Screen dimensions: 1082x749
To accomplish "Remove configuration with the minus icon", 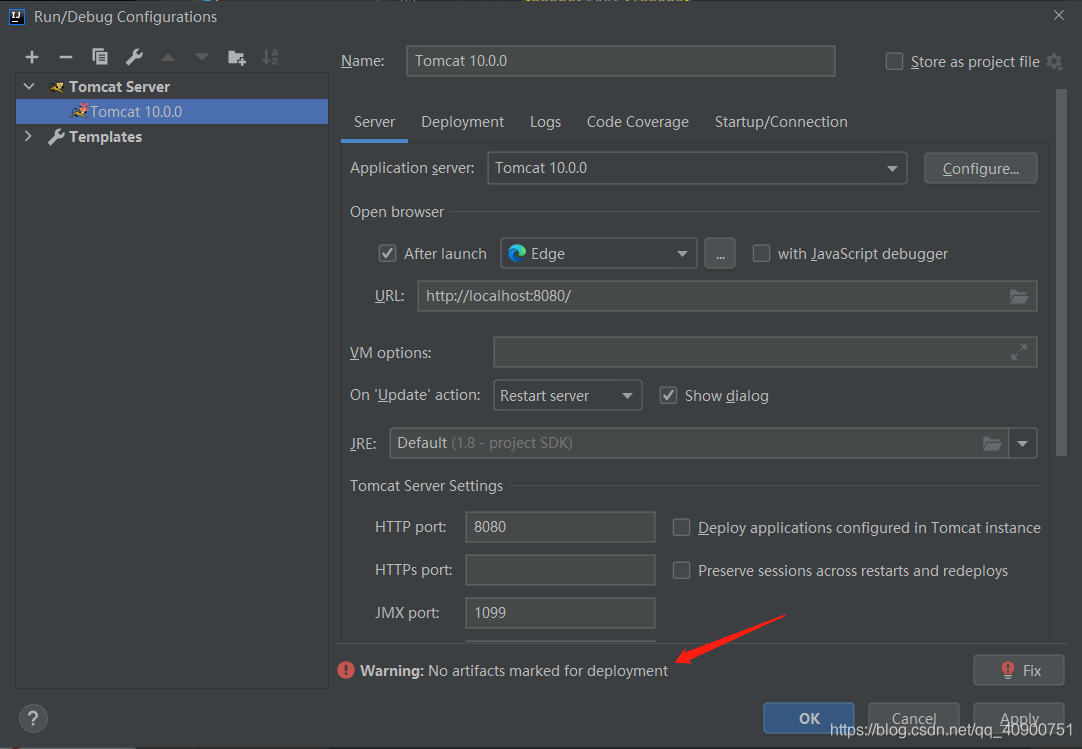I will coord(66,57).
